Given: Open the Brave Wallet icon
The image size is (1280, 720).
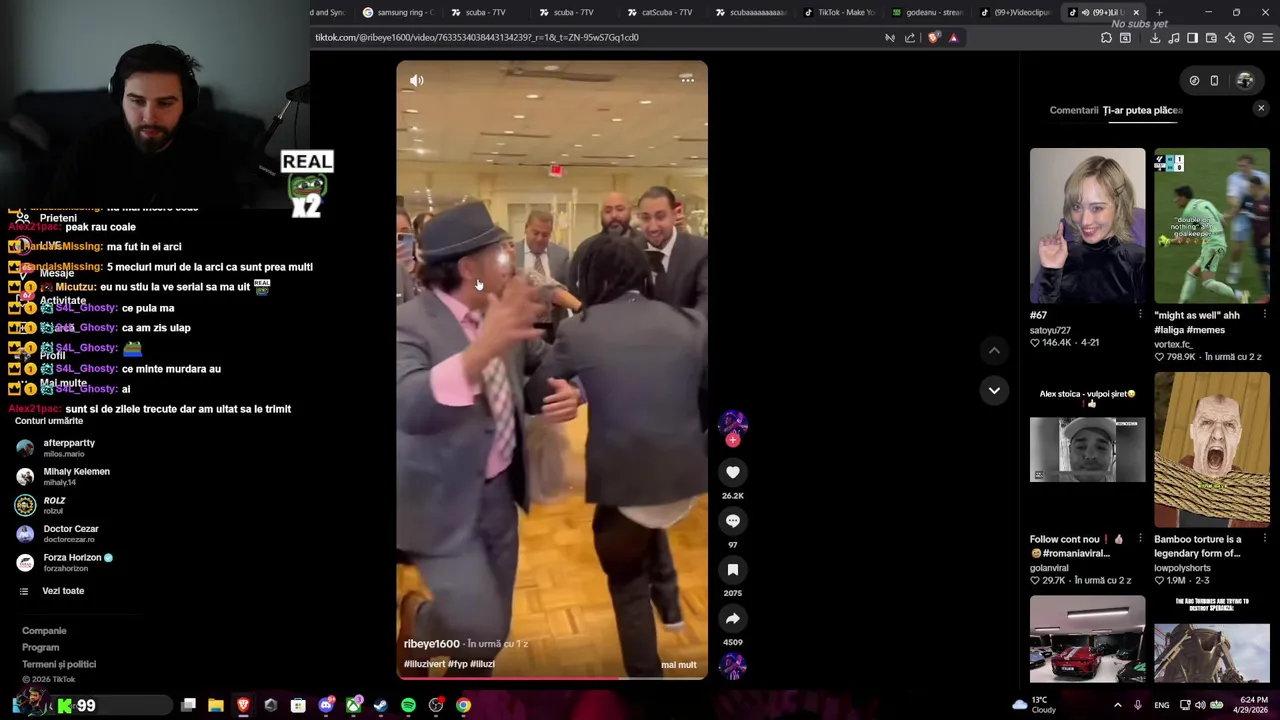Looking at the screenshot, I should point(1211,38).
